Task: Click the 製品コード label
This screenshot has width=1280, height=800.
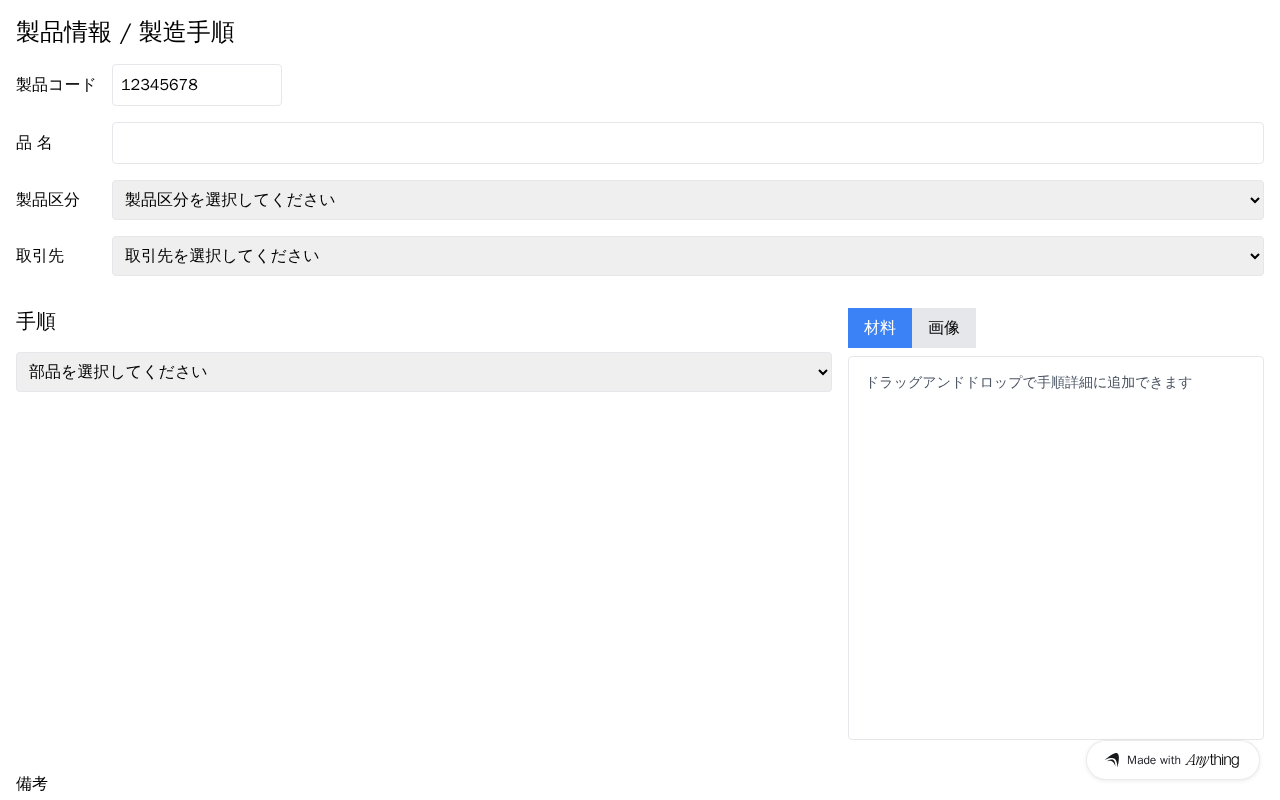Action: point(56,85)
